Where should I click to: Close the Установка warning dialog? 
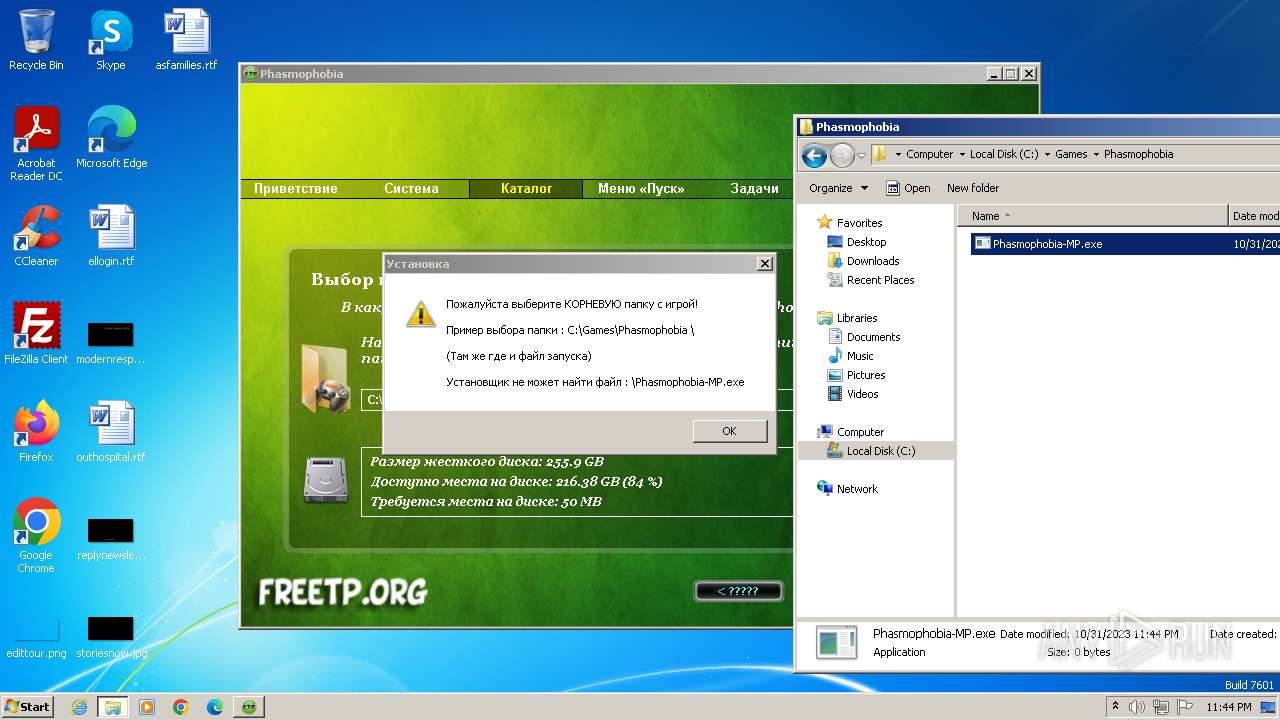click(764, 264)
